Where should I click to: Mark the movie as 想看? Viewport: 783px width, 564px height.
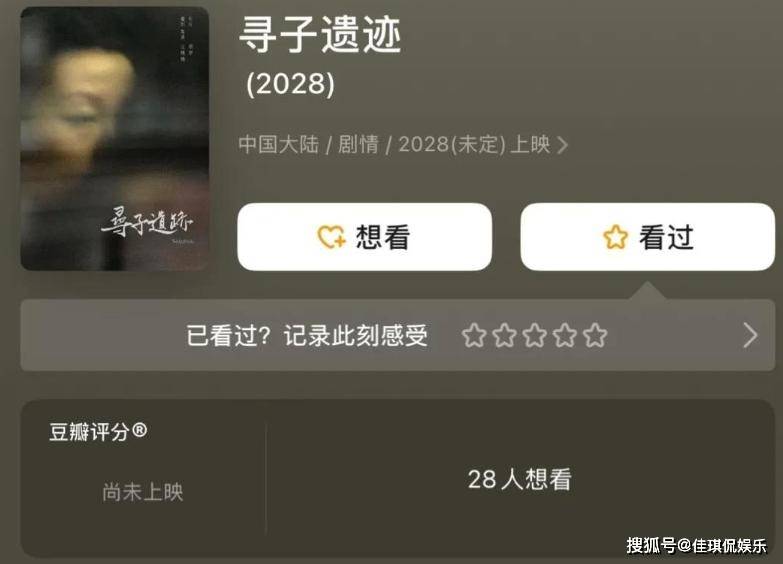tap(365, 237)
